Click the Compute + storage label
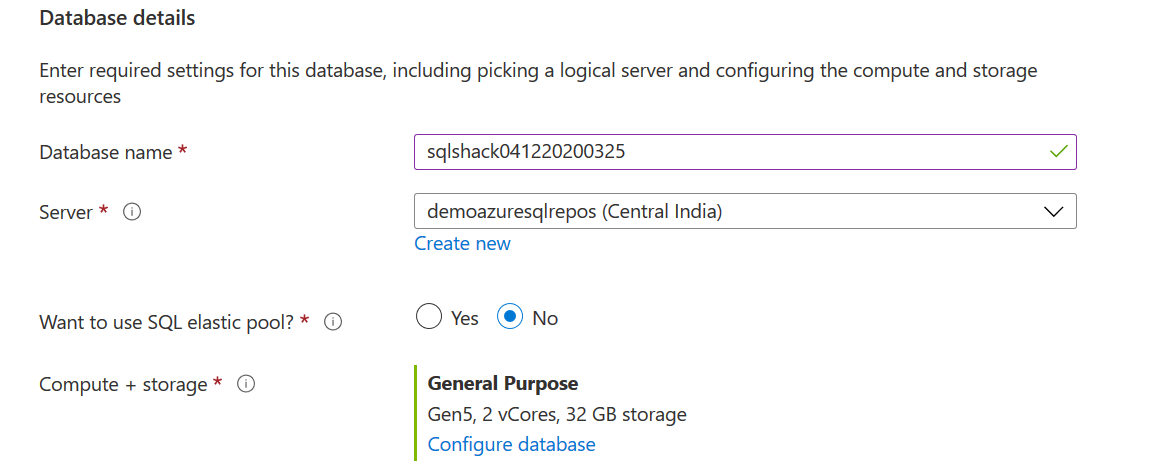Viewport: 1156px width, 461px height. [x=123, y=384]
